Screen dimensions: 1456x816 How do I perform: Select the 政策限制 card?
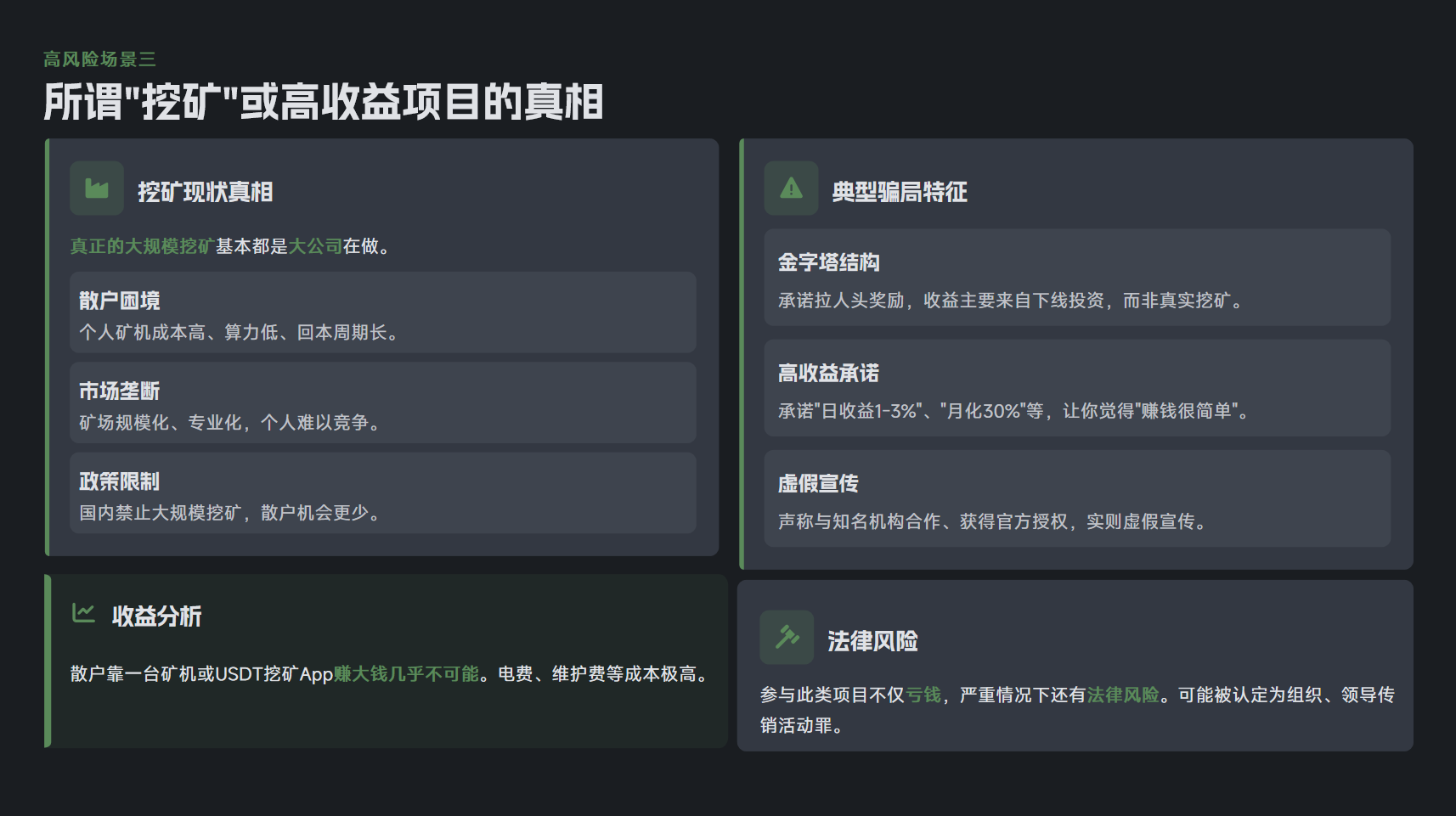382,492
